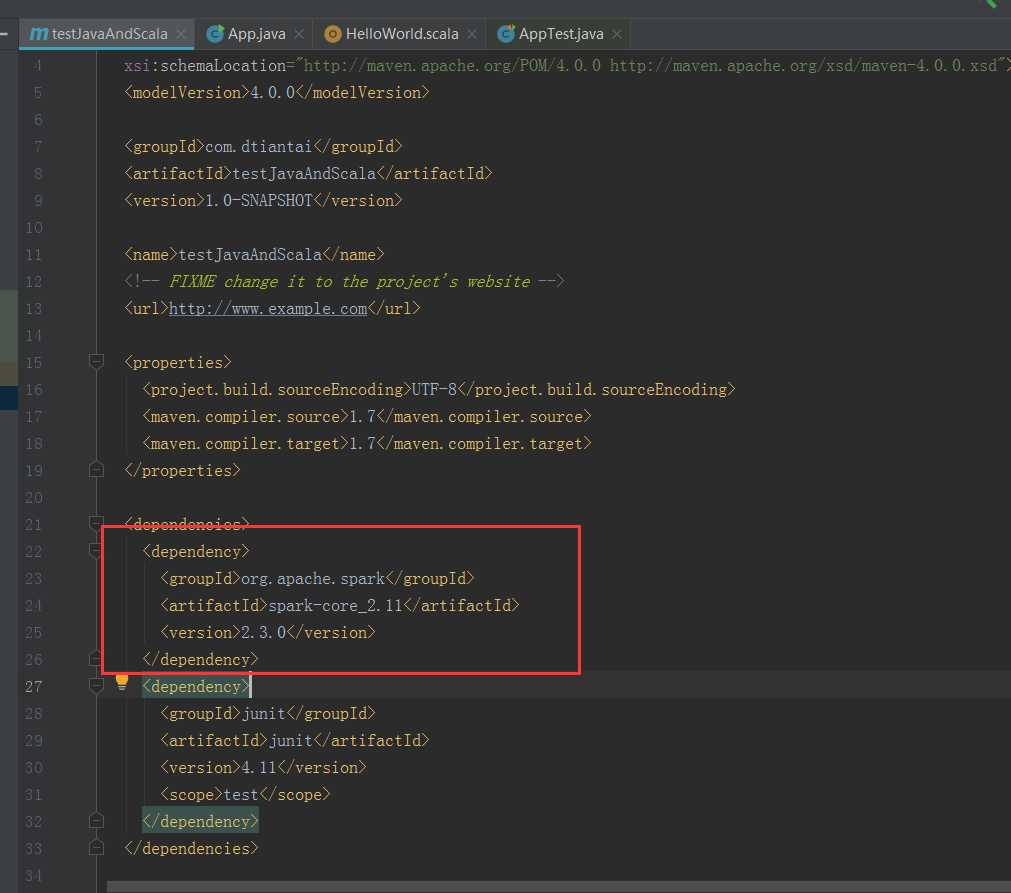Click the class icon on AppTest.java tab
Screen dimensions: 1011x893
[506, 34]
